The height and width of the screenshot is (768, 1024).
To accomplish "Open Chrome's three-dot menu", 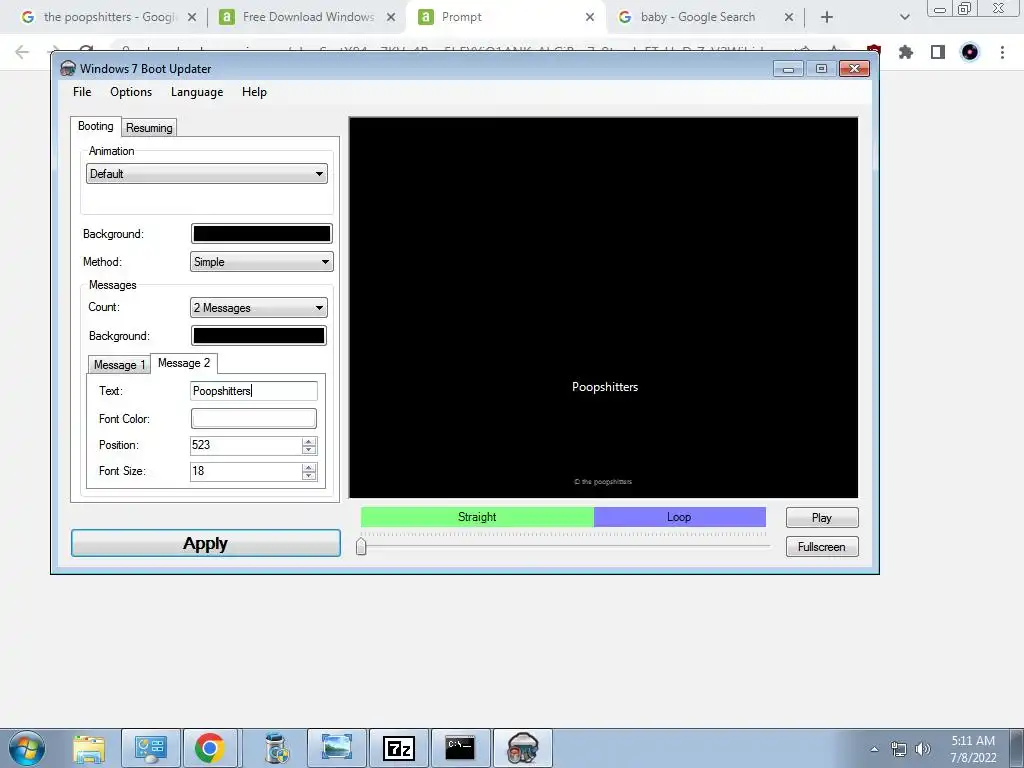I will 1002,52.
